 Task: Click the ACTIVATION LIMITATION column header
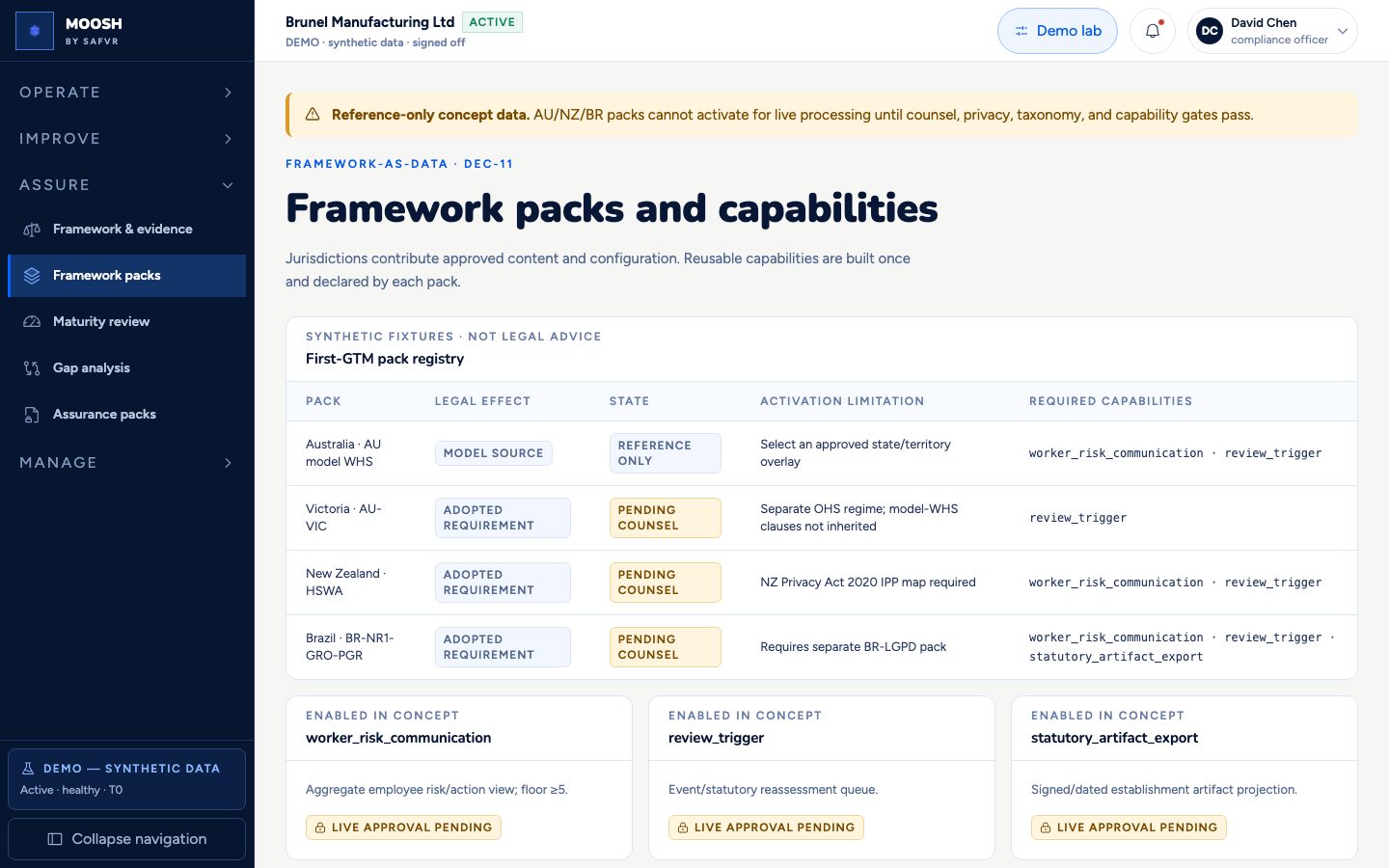tap(842, 401)
